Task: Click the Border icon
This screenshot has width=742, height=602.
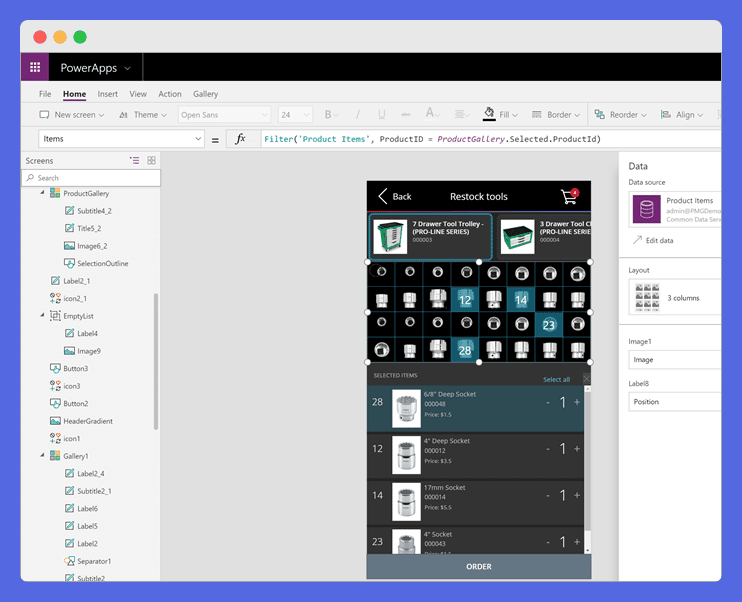Action: click(537, 115)
